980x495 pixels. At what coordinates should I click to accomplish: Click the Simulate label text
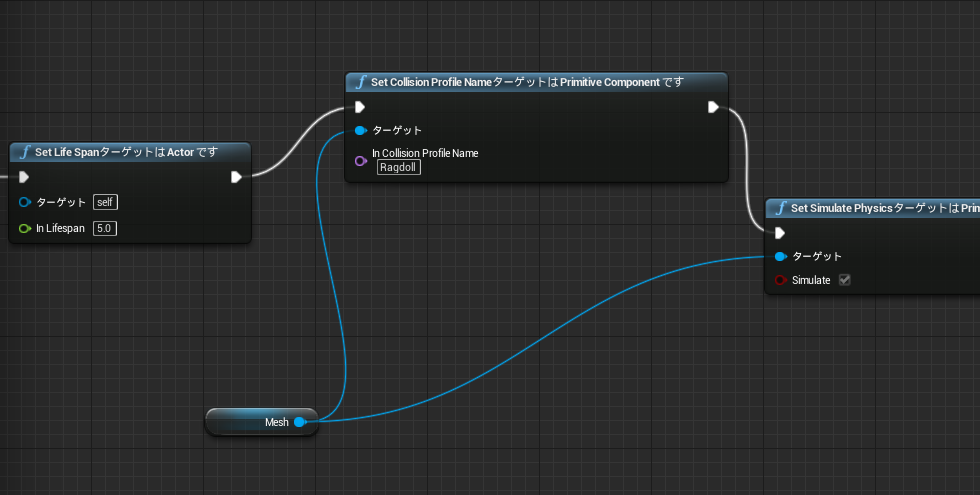coord(811,280)
